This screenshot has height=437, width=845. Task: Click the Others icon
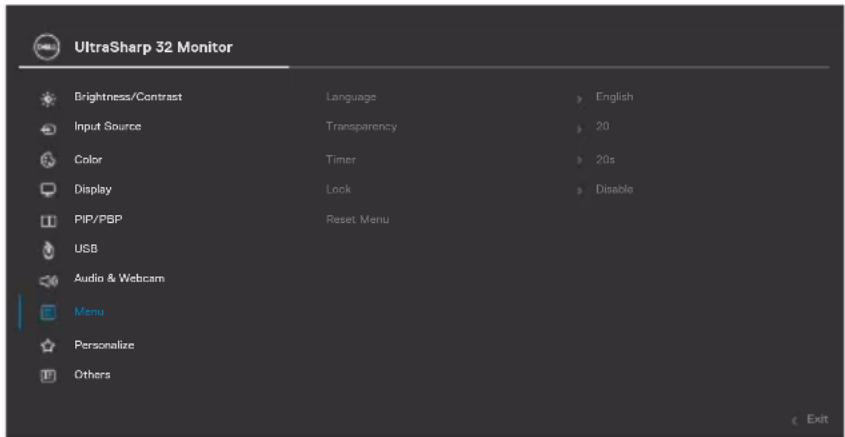[48, 376]
